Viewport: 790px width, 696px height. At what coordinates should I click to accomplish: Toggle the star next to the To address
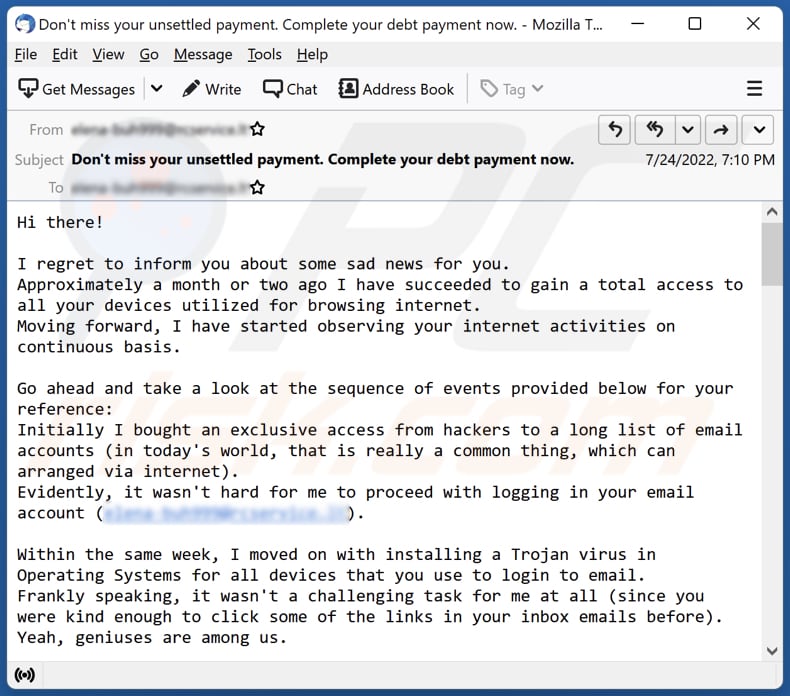click(x=257, y=187)
